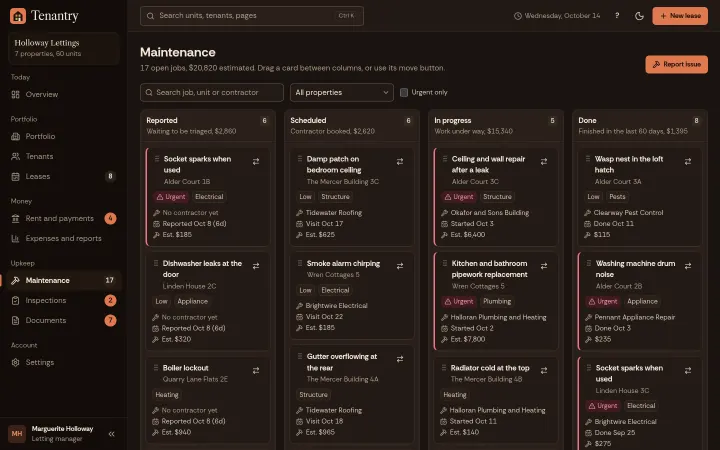Open the Washing machine drum noise title
This screenshot has width=720, height=450.
[x=635, y=269]
